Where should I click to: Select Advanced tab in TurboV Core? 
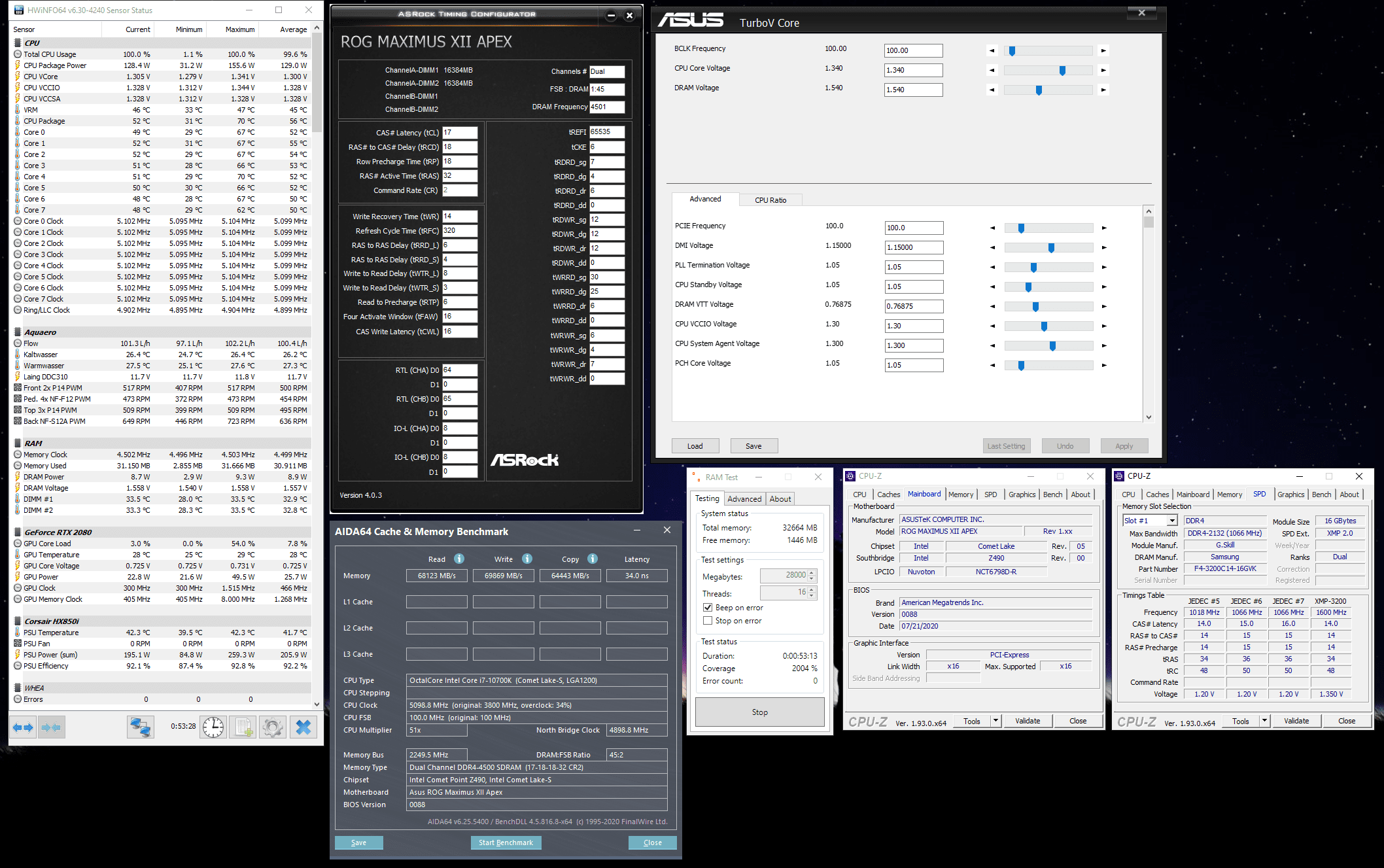pyautogui.click(x=705, y=199)
